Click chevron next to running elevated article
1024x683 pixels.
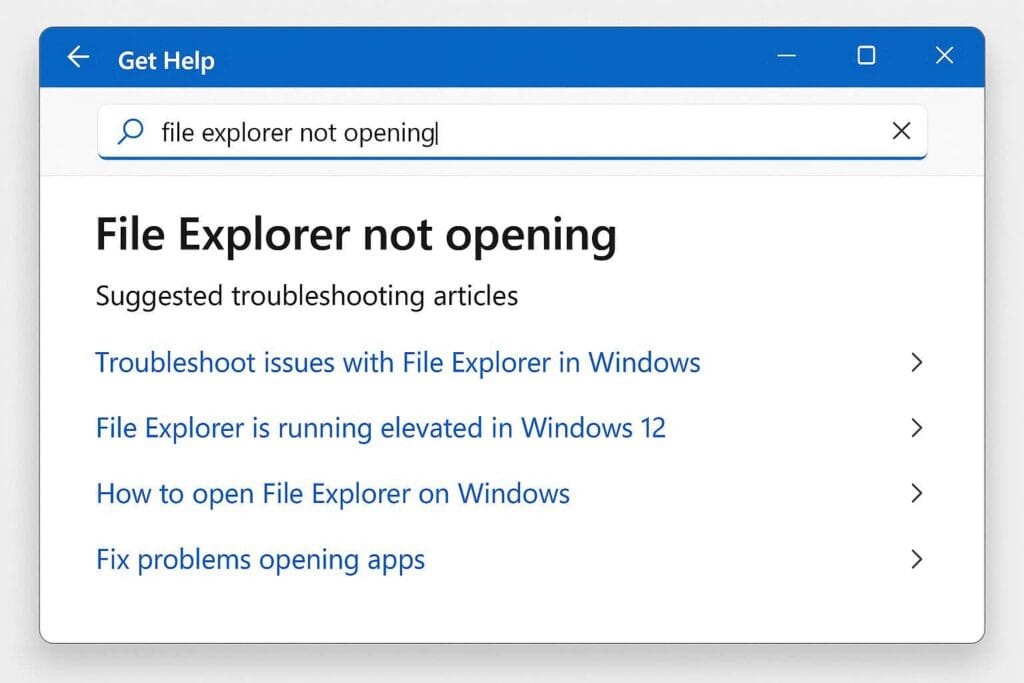click(916, 428)
